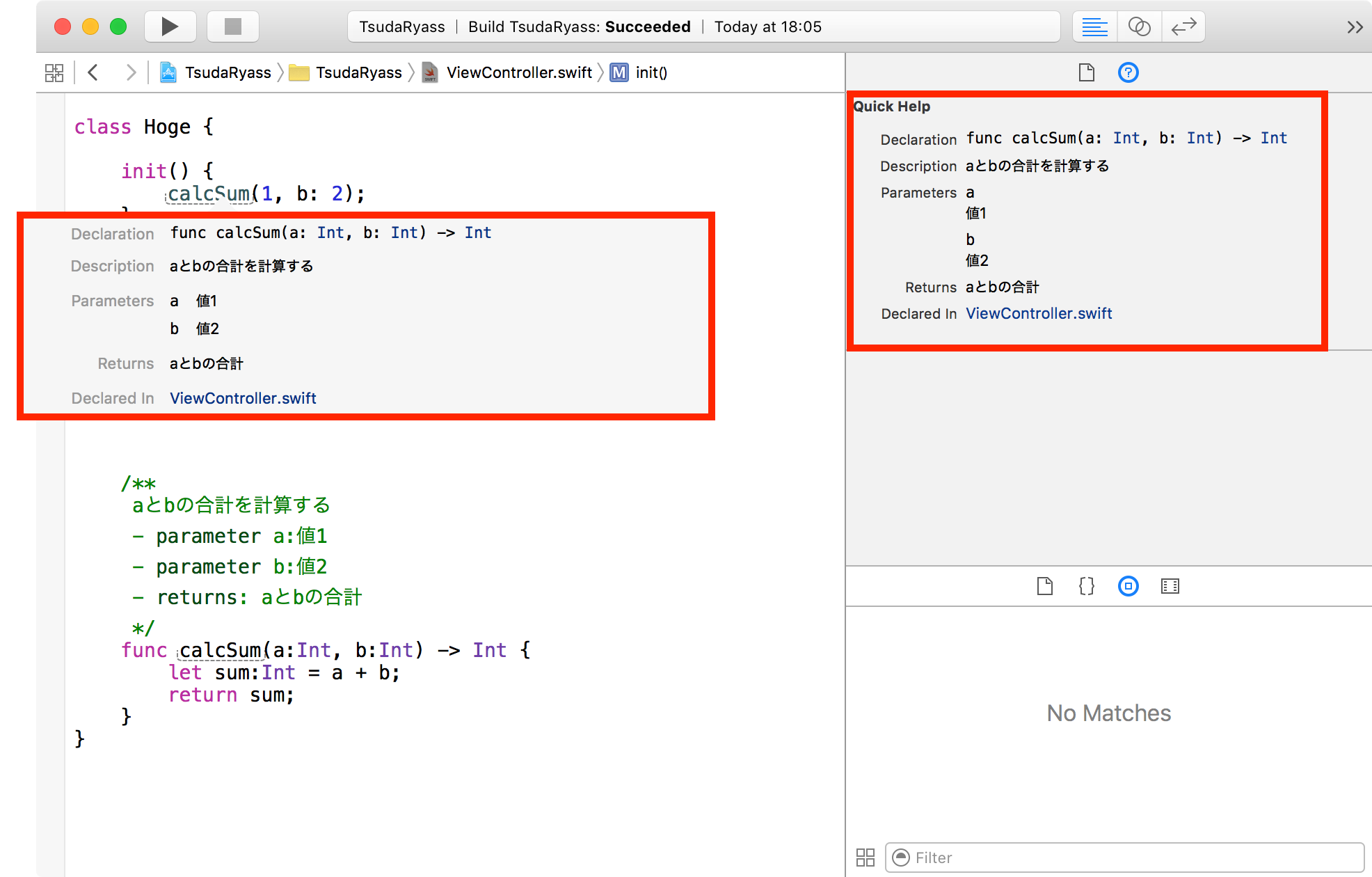Open ViewController.swift from Declared In link
This screenshot has height=877, width=1372.
[1038, 313]
